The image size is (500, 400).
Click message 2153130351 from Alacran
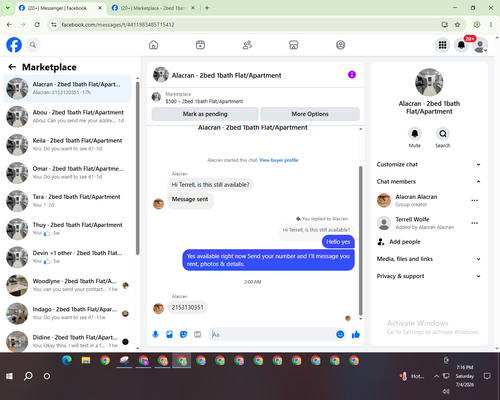(187, 307)
